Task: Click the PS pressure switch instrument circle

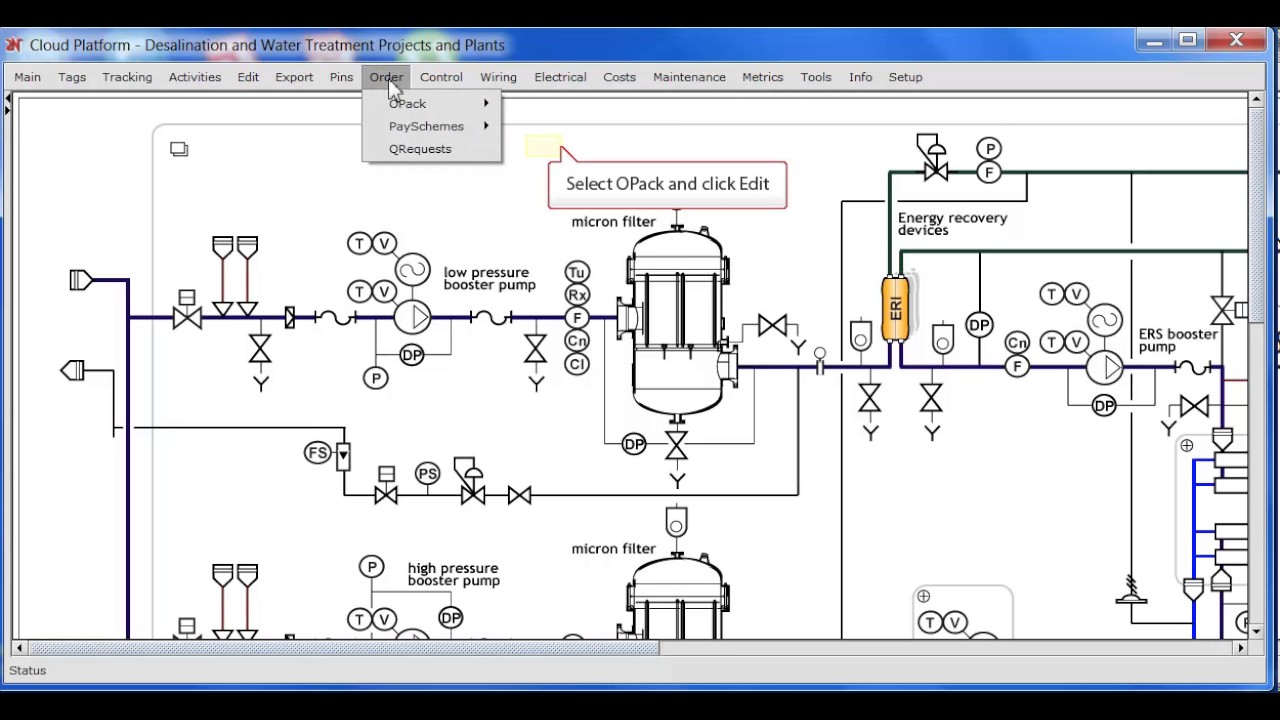Action: pos(428,473)
